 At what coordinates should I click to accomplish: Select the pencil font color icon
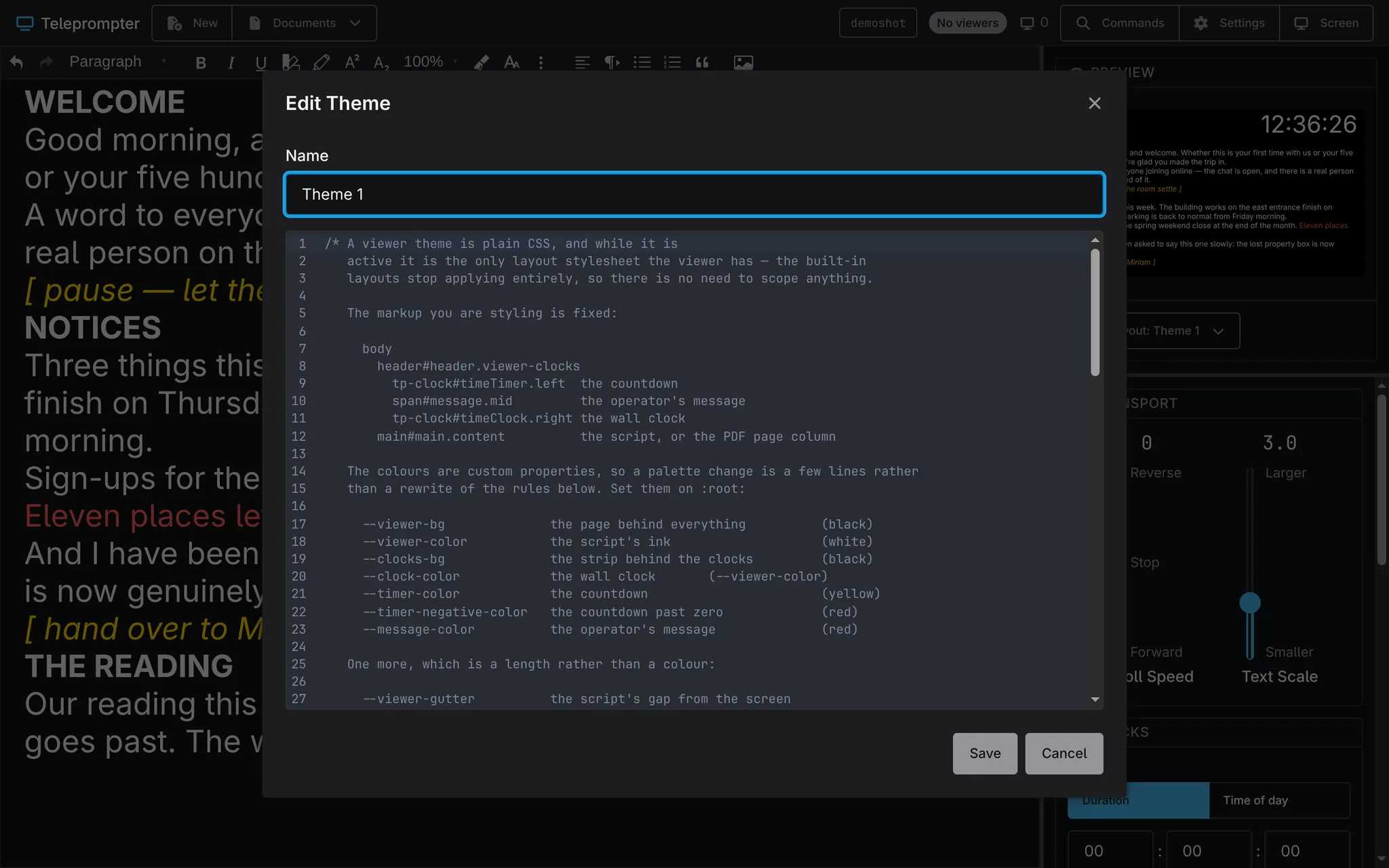click(x=321, y=62)
